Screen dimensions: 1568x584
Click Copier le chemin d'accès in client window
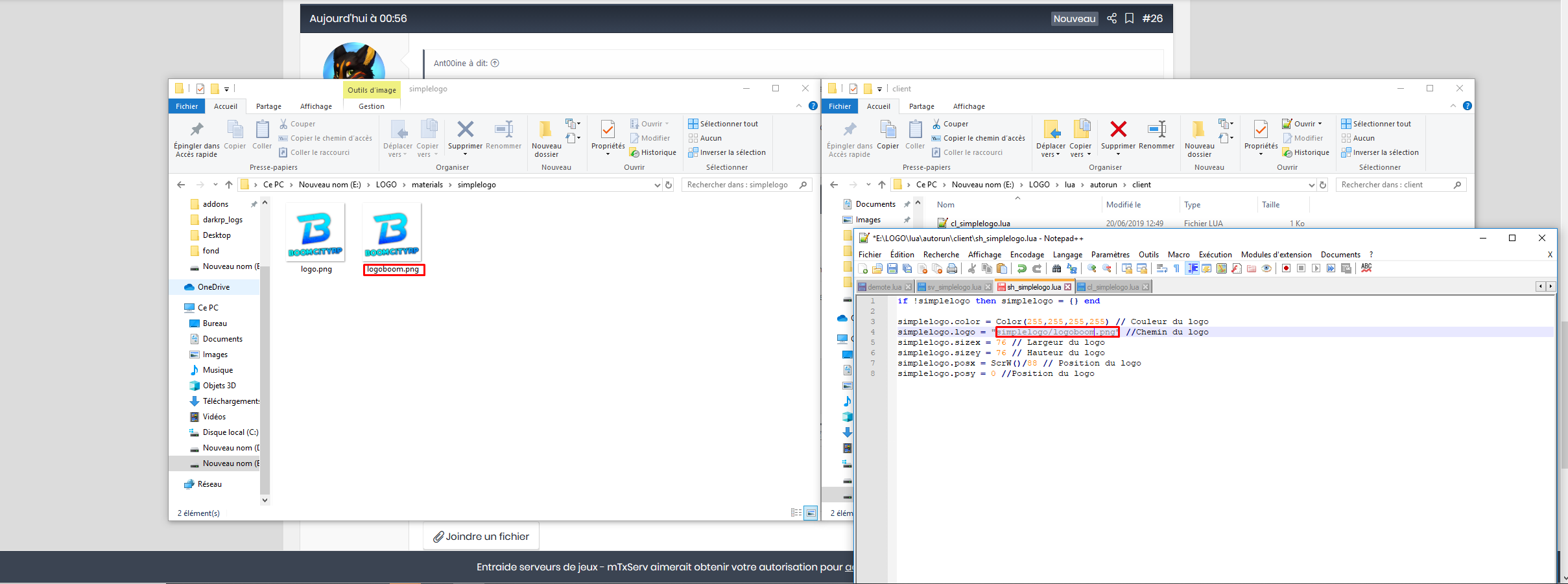[x=979, y=138]
